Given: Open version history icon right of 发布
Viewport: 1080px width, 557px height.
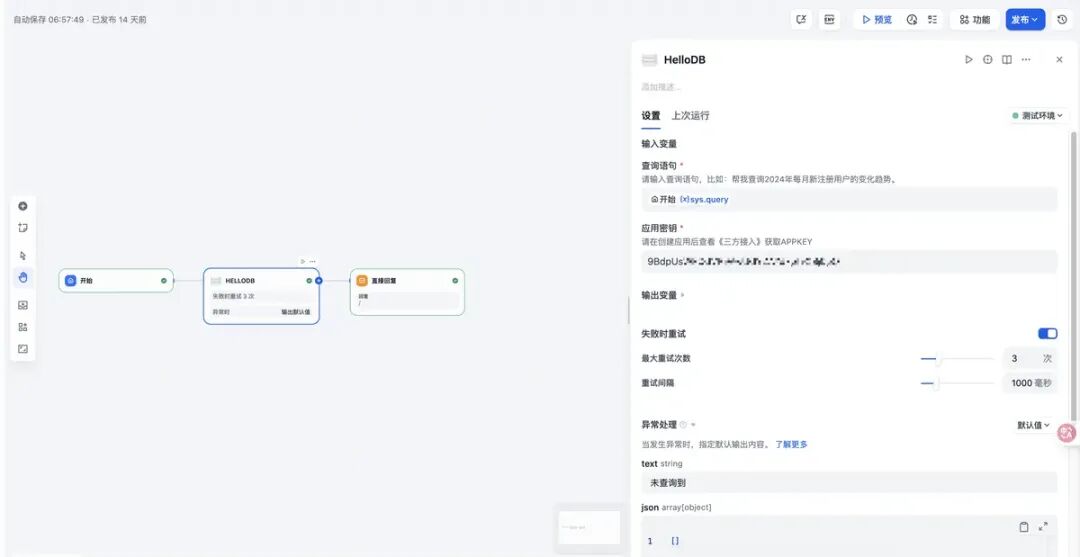Looking at the screenshot, I should pos(1062,20).
